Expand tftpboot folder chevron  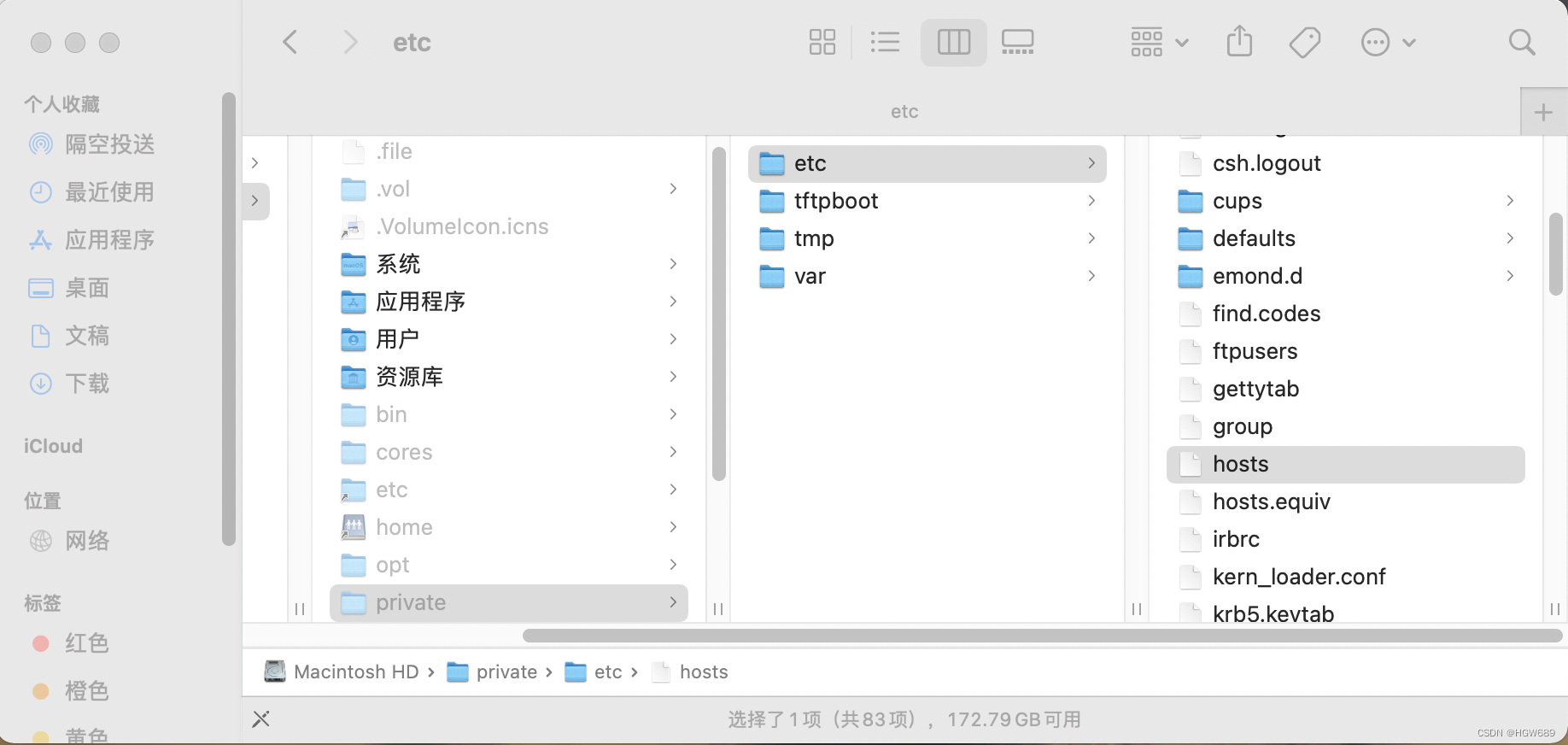1091,201
